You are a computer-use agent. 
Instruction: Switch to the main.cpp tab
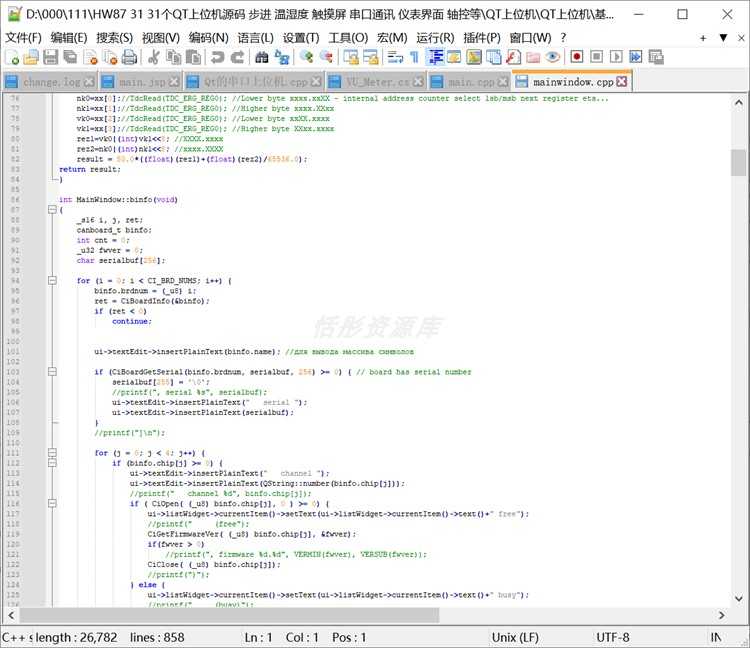(x=469, y=82)
